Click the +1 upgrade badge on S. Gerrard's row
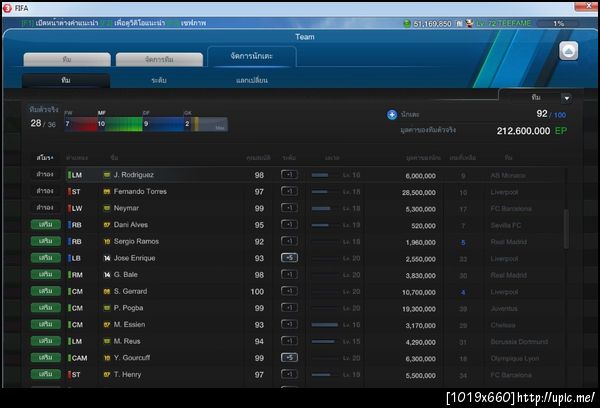Image resolution: width=600 pixels, height=408 pixels. coord(289,291)
